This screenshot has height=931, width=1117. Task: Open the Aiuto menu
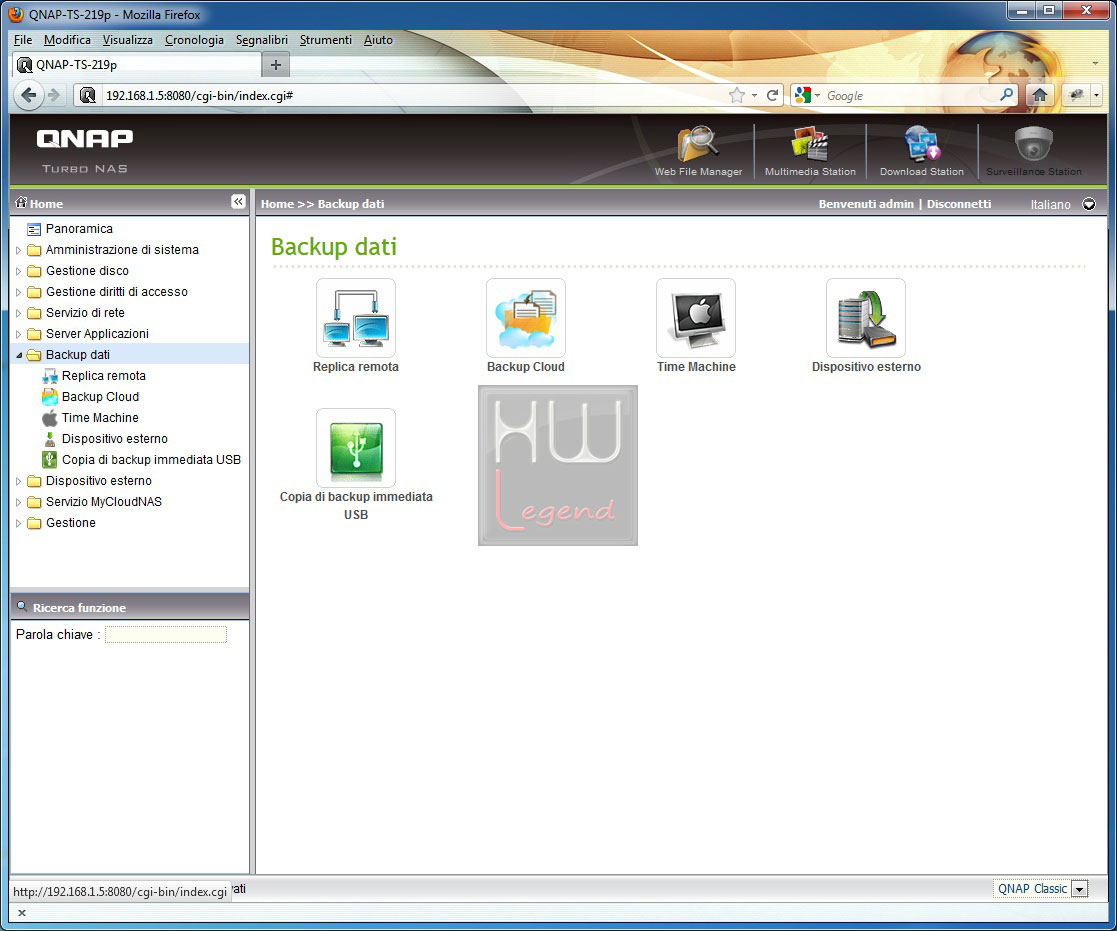[x=378, y=40]
